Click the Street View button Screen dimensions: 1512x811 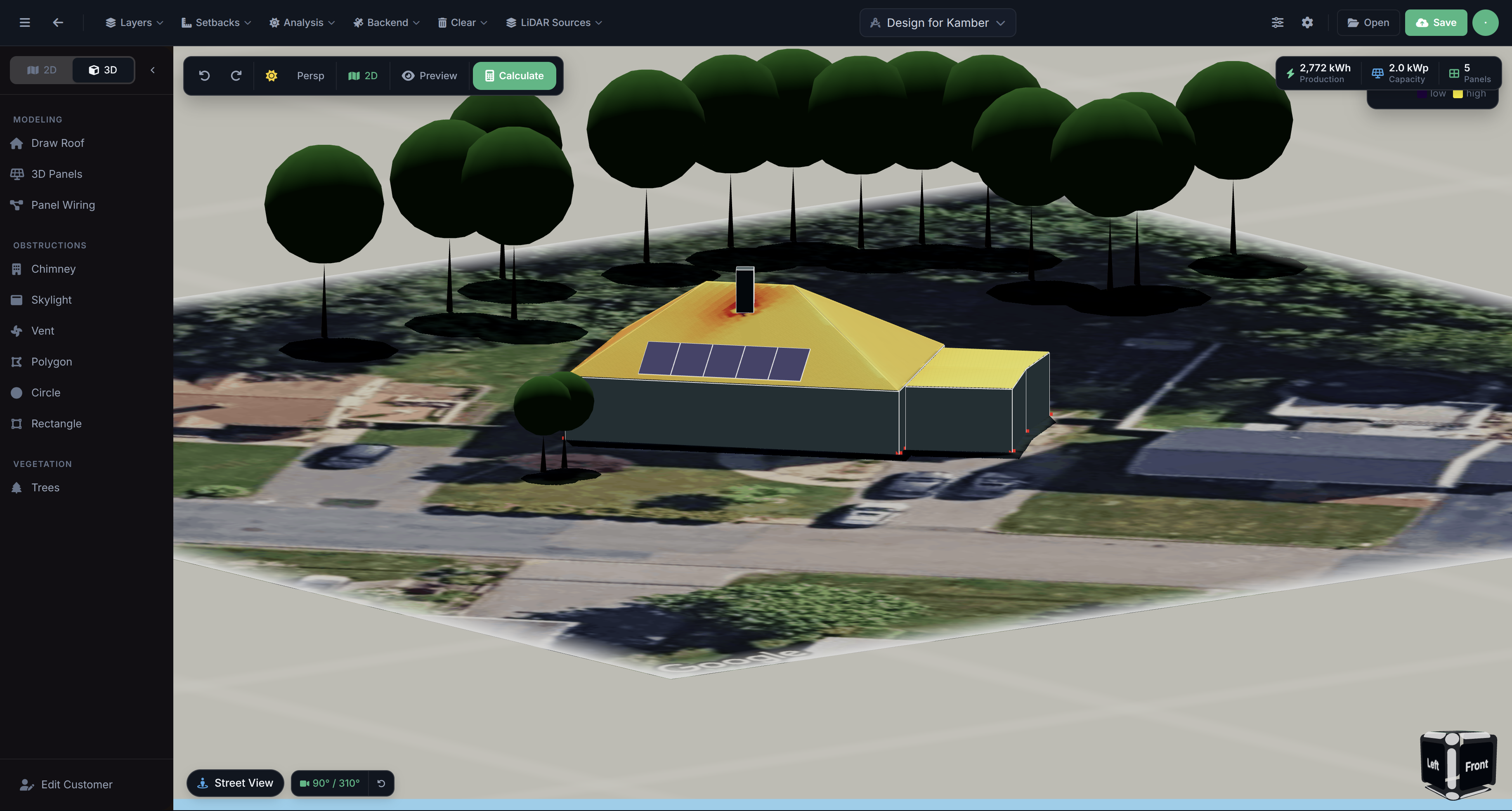click(235, 783)
